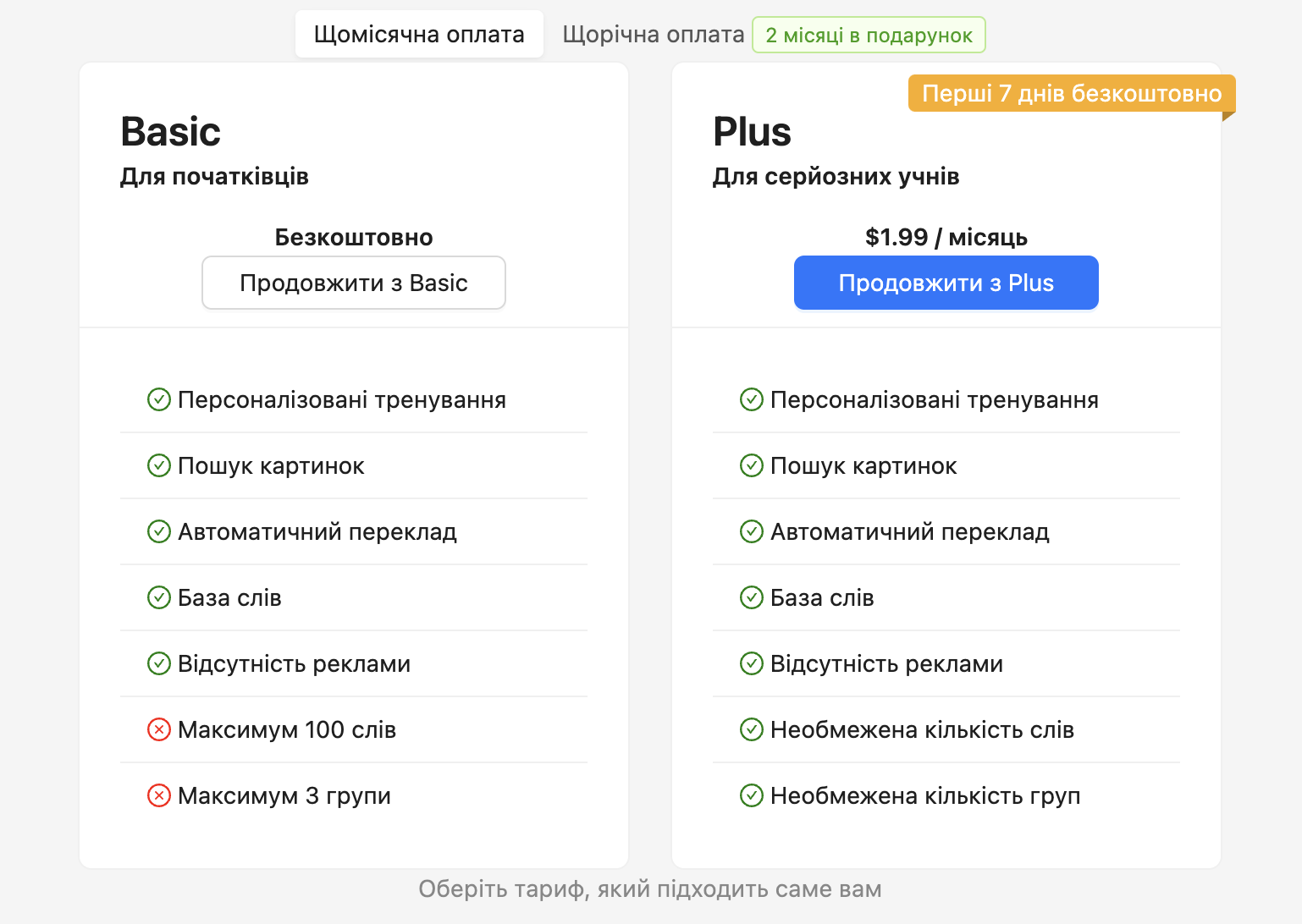Click Basic check icon for Персоналізовані тренування
Viewport: 1302px width, 924px height.
tap(159, 399)
